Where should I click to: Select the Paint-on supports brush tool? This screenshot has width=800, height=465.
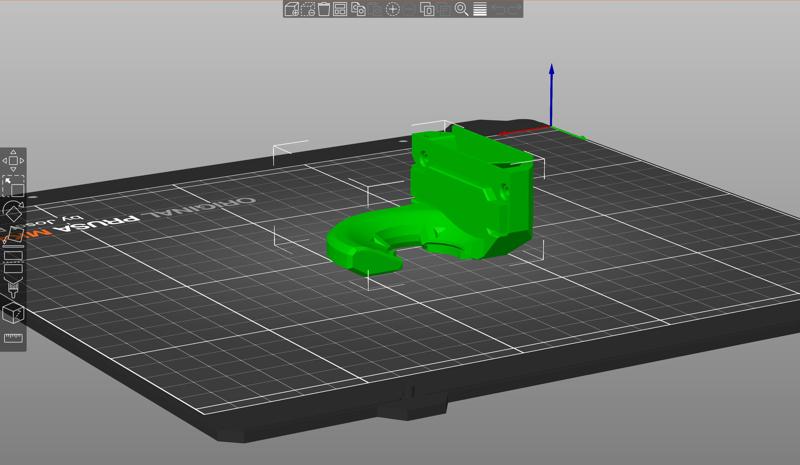13,288
